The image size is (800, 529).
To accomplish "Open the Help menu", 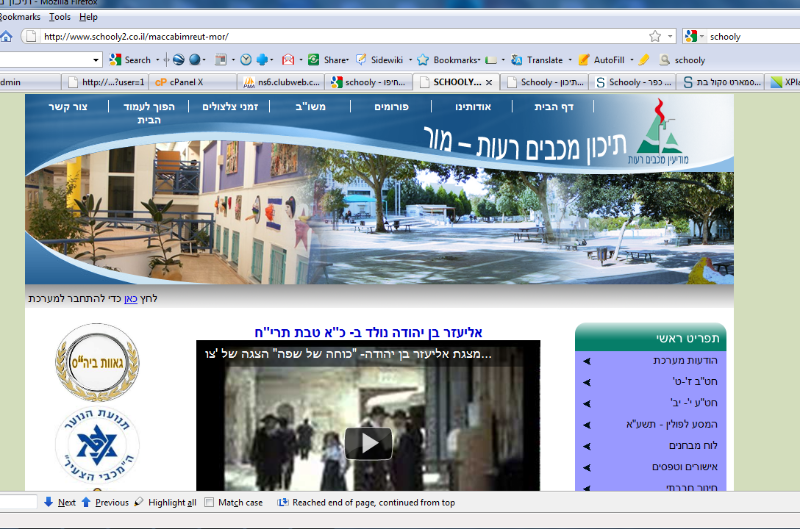I will click(x=88, y=17).
